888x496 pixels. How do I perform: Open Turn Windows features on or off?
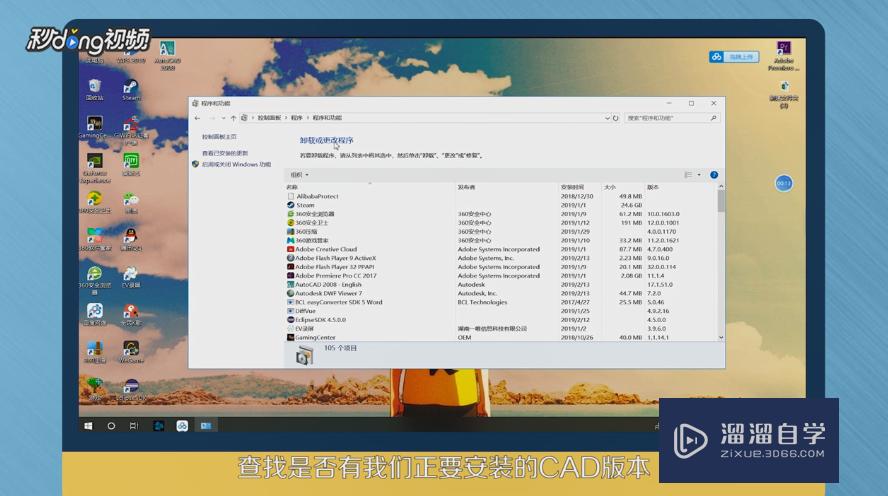coord(236,164)
